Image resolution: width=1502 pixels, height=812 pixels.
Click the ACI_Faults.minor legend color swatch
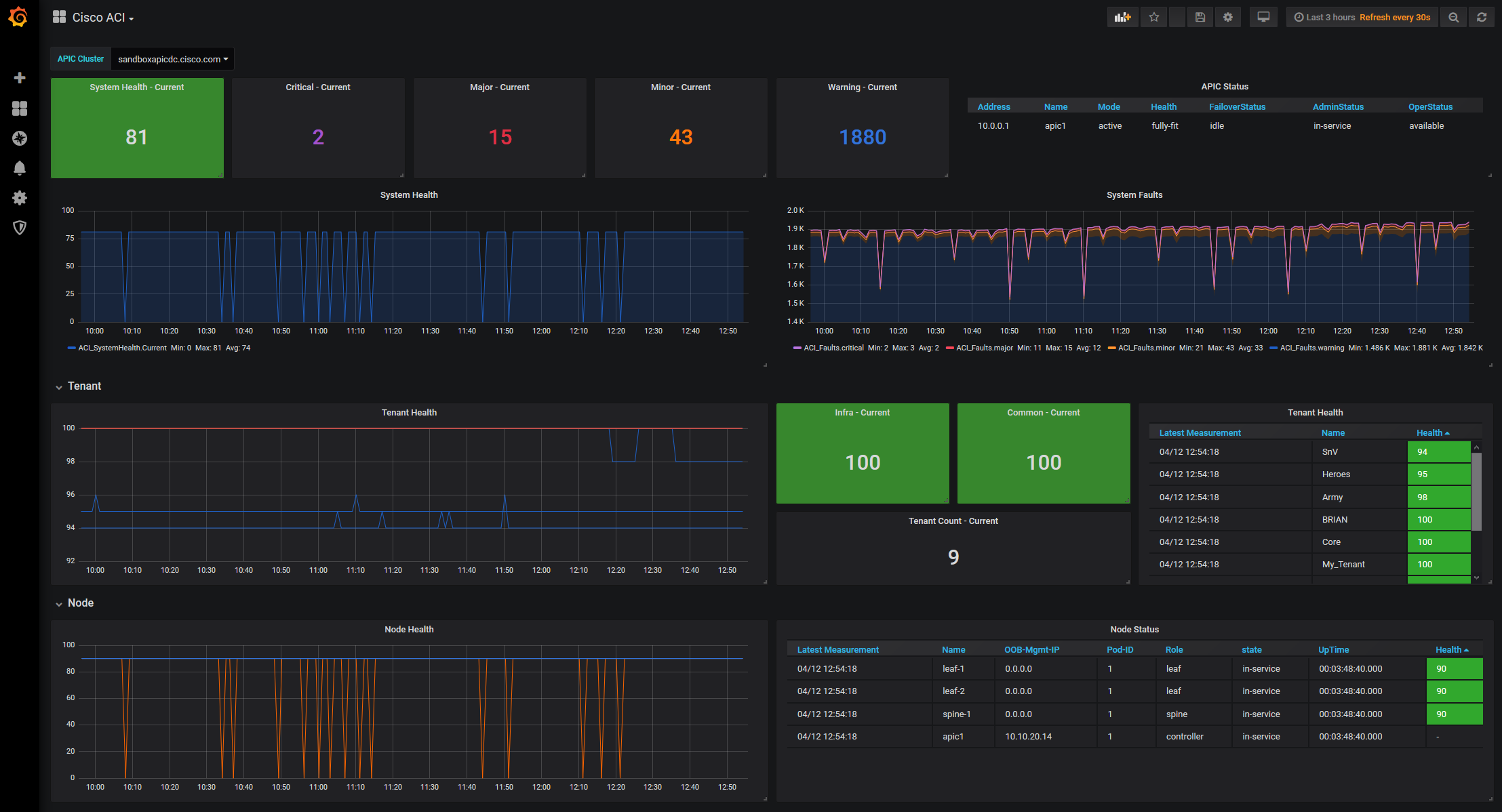tap(1111, 348)
